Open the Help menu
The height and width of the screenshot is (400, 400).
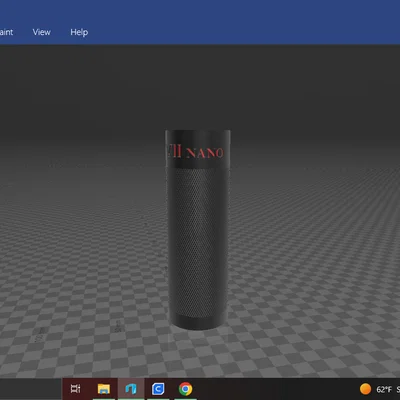(x=79, y=32)
